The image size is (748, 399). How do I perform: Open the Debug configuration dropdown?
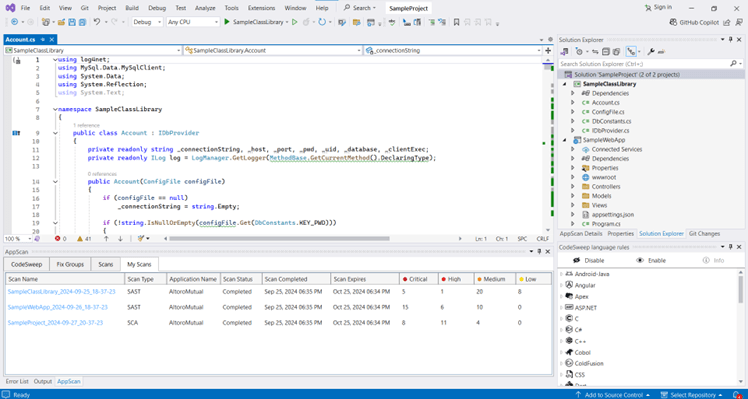[147, 22]
